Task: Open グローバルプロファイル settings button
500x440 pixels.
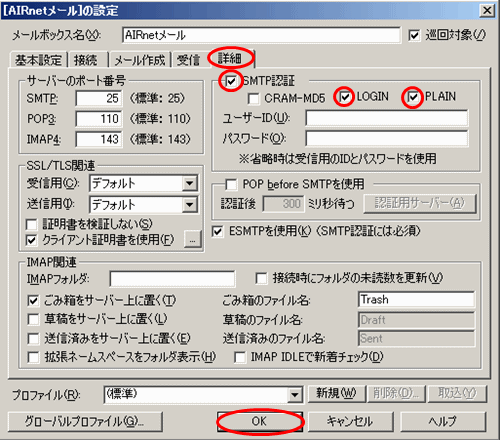Action: point(85,421)
